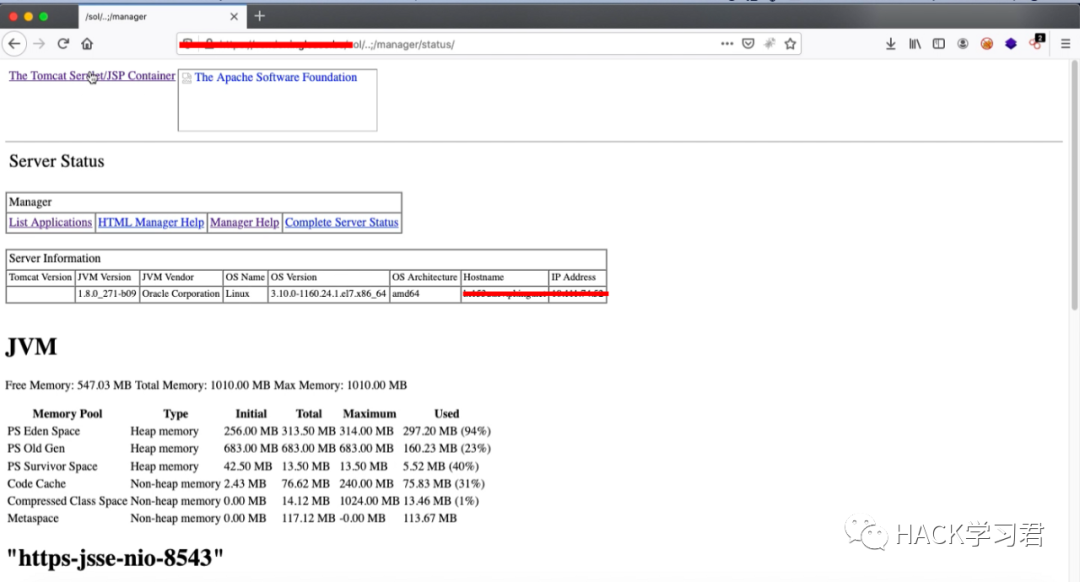Click the PS Eden Space row label
Viewport: 1080px width, 582px height.
[43, 431]
